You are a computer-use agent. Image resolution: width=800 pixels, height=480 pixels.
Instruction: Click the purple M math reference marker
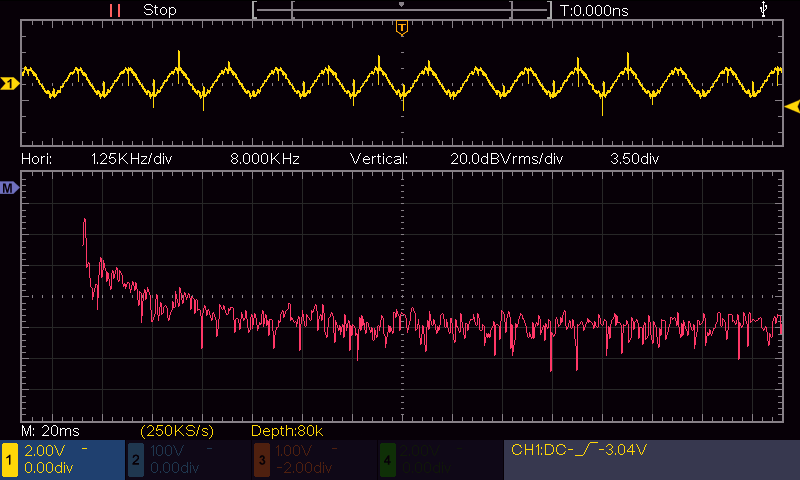pyautogui.click(x=9, y=187)
